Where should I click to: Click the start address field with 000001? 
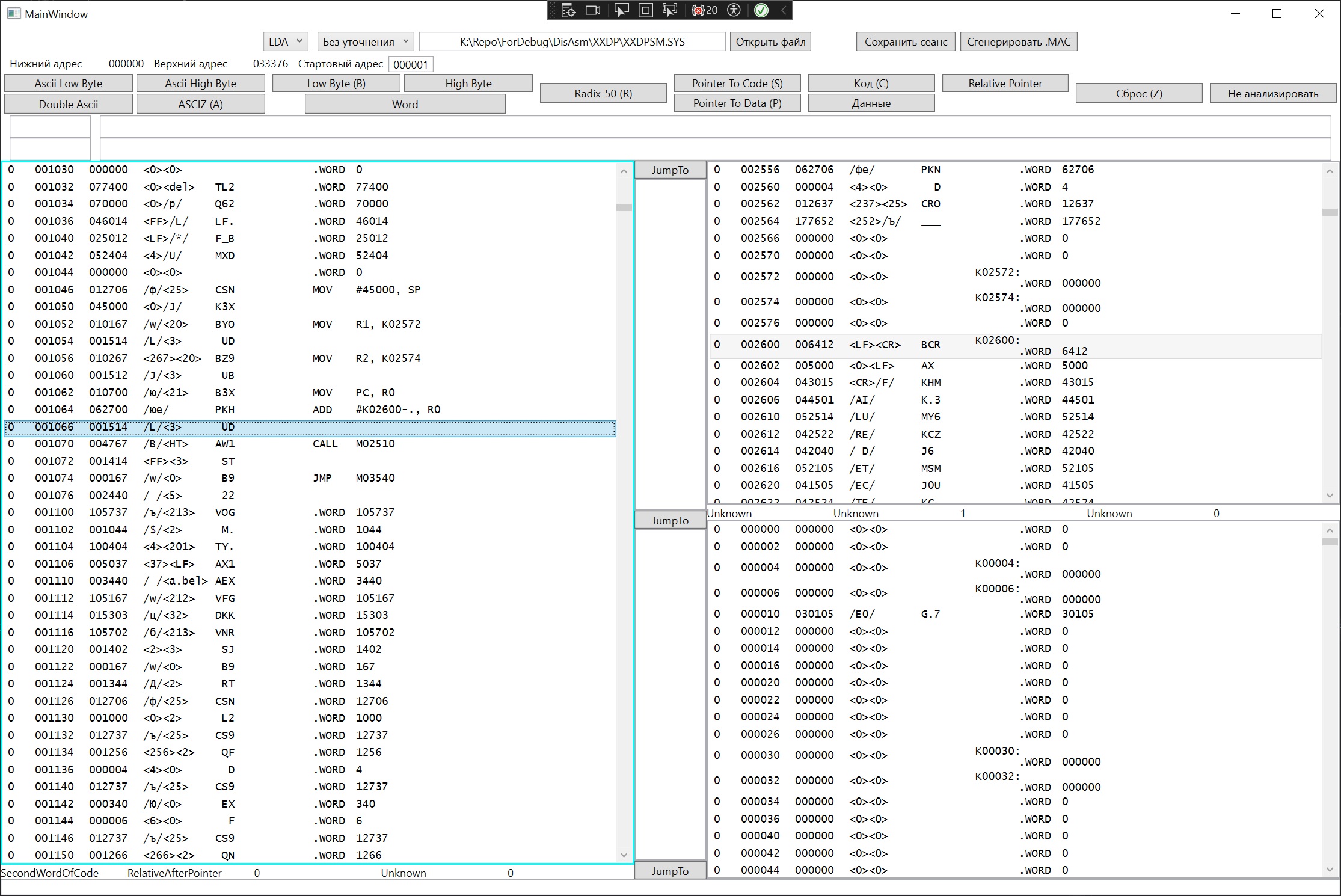tap(411, 64)
